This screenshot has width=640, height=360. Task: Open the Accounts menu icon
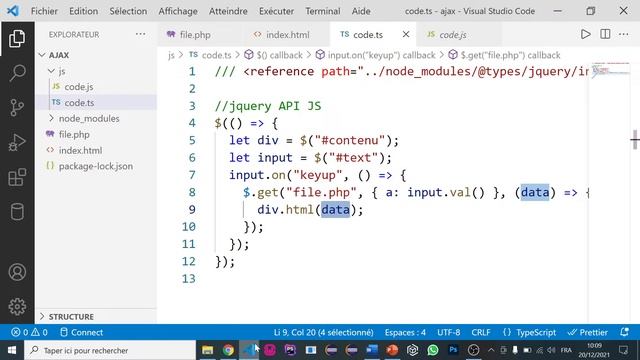pyautogui.click(x=17, y=272)
